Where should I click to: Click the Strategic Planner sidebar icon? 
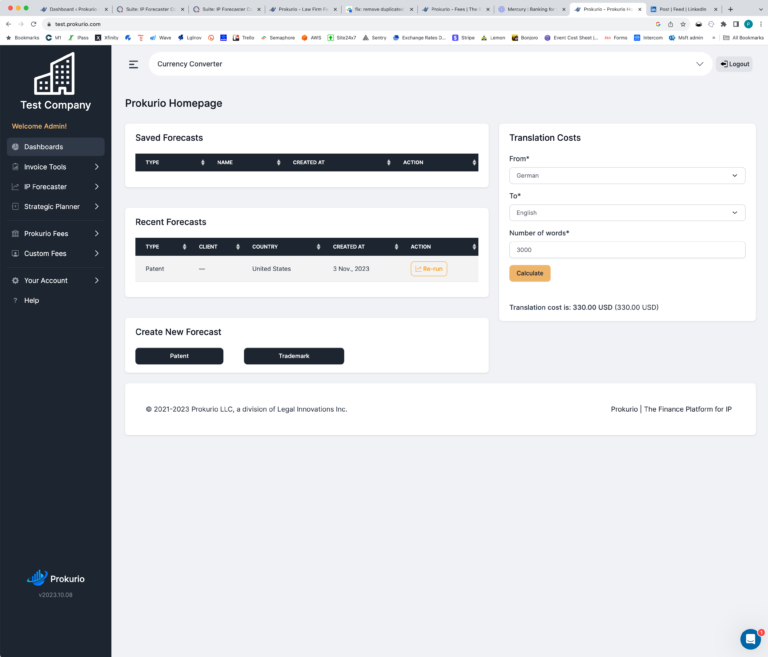[x=15, y=206]
